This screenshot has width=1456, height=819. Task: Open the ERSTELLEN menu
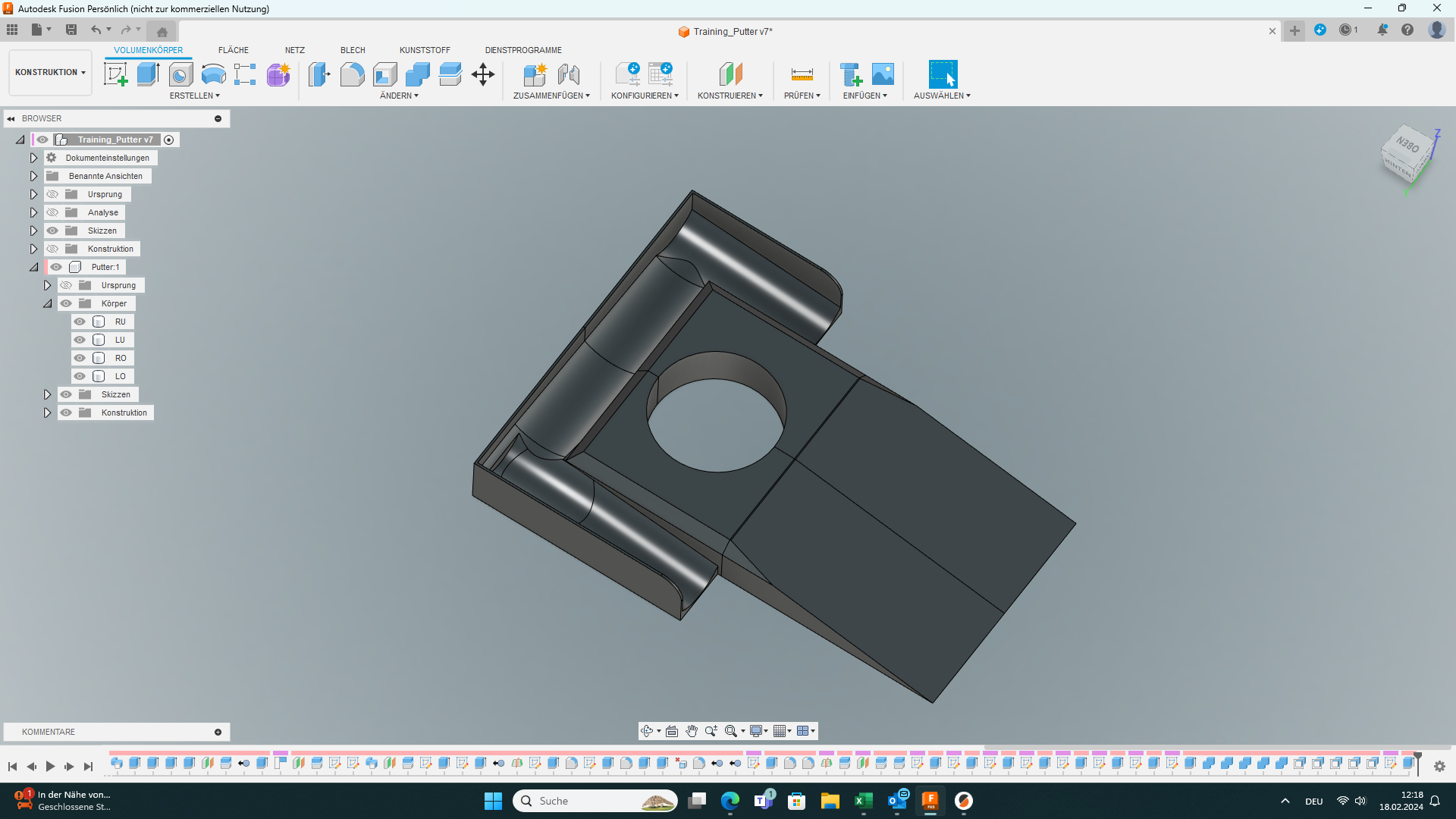[x=194, y=96]
